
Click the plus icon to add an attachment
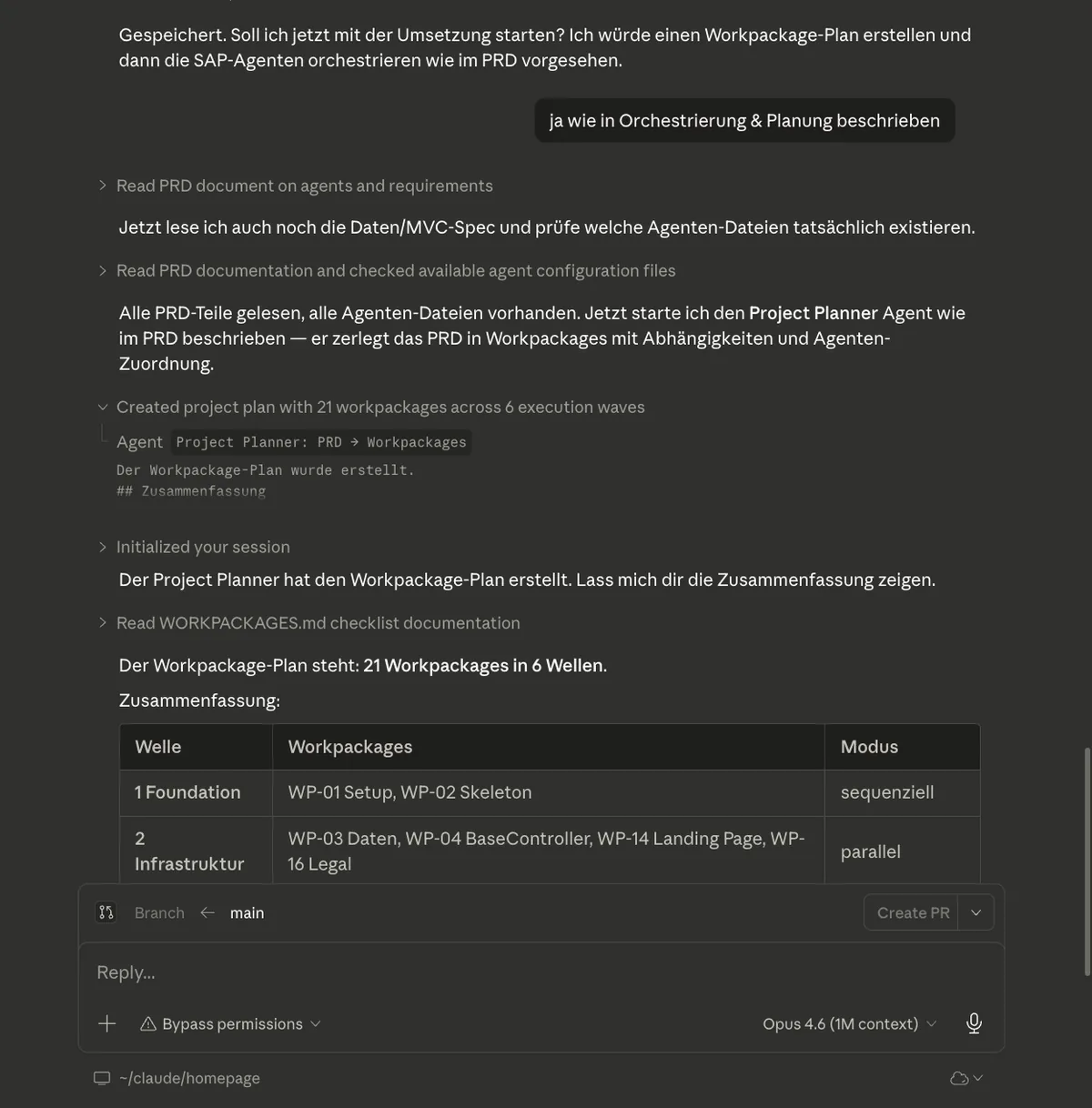click(x=106, y=1022)
